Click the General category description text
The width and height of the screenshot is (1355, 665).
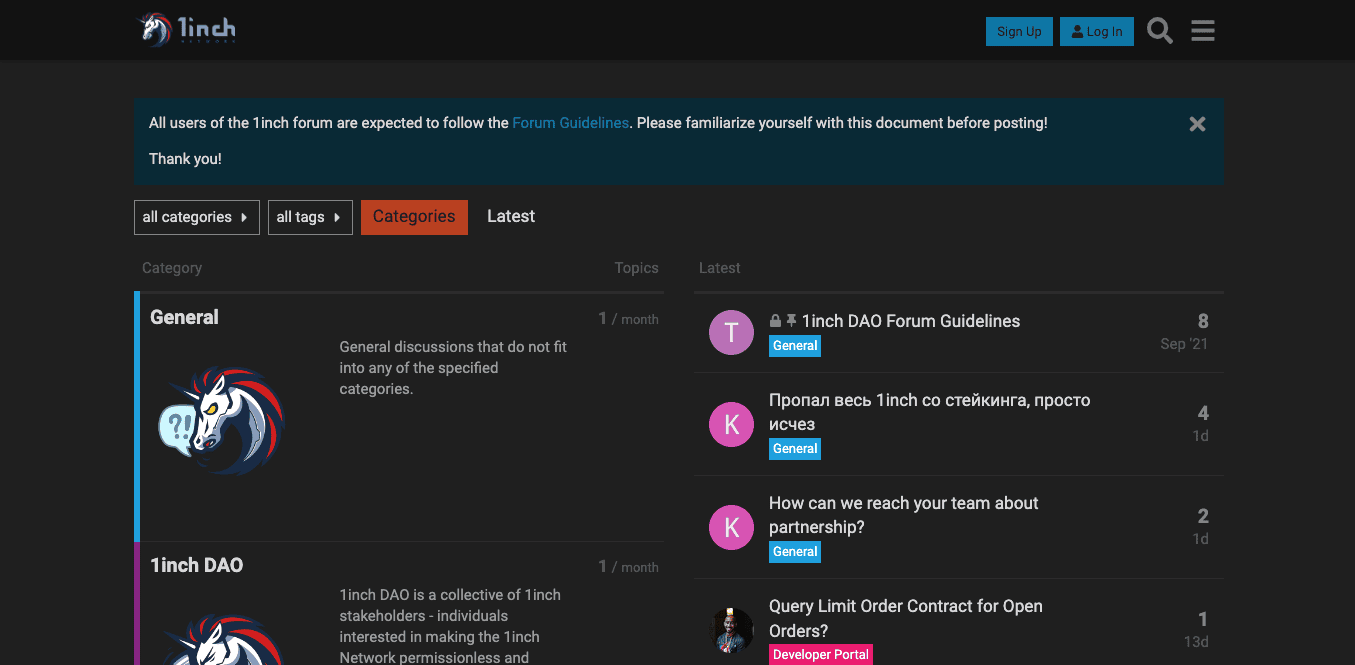click(x=453, y=368)
